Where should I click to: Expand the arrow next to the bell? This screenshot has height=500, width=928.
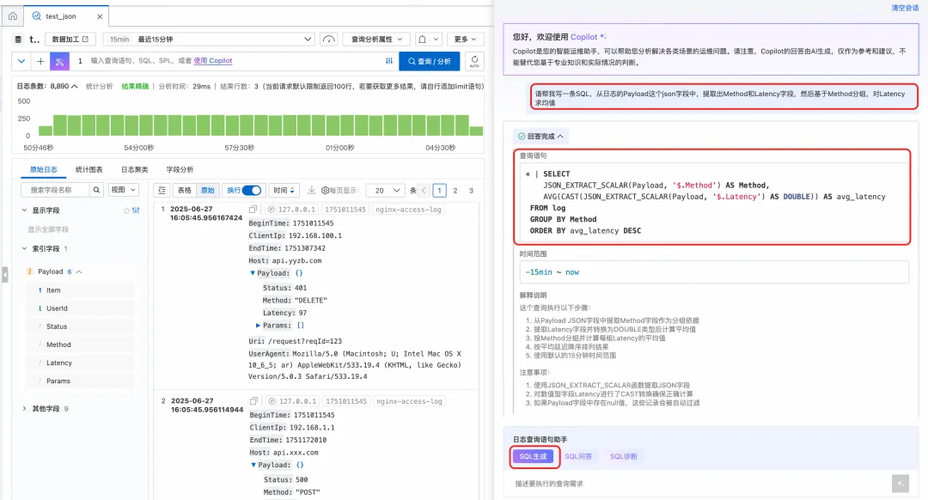point(436,39)
